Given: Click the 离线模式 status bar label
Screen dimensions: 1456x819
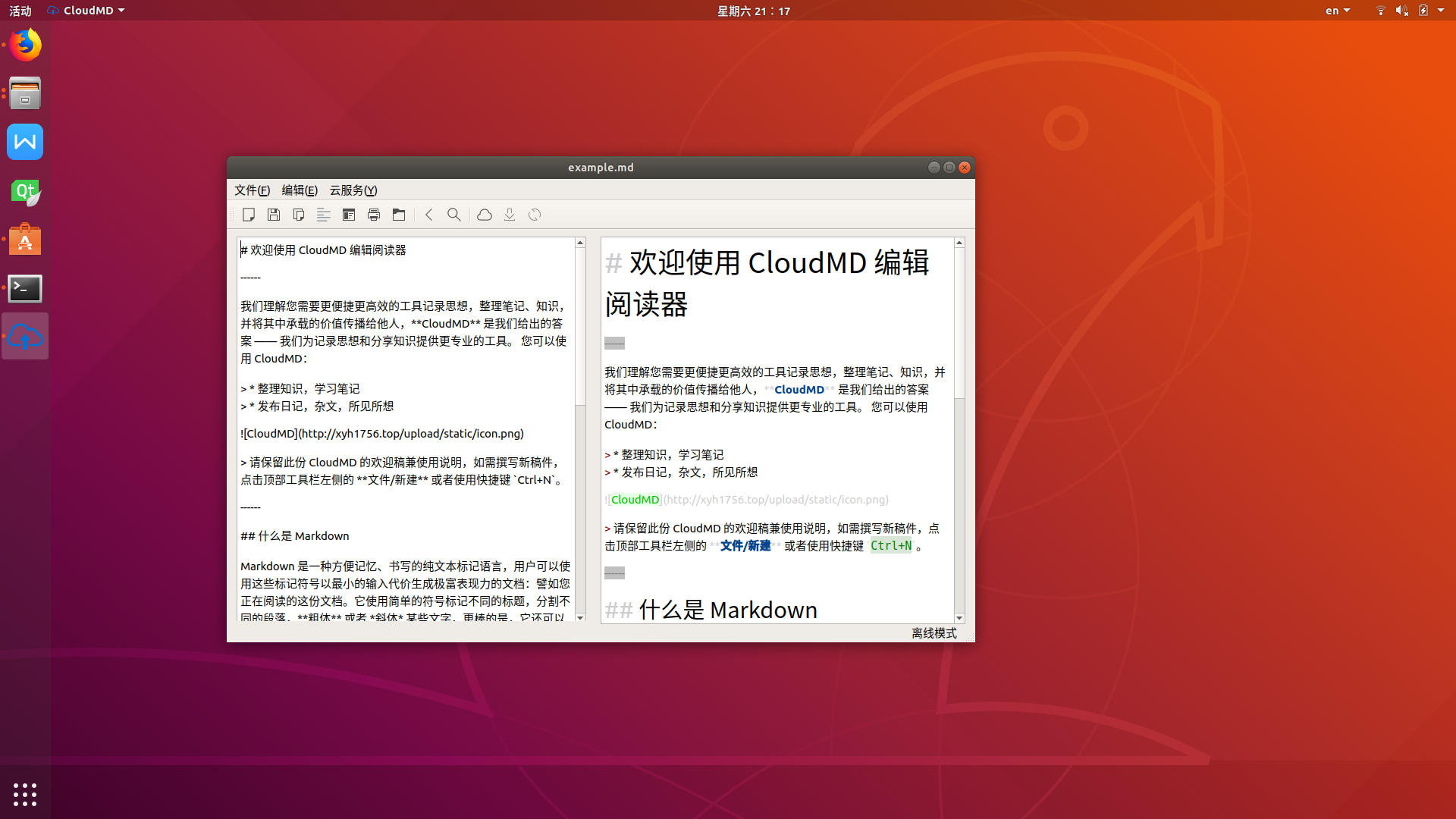Looking at the screenshot, I should pyautogui.click(x=934, y=633).
